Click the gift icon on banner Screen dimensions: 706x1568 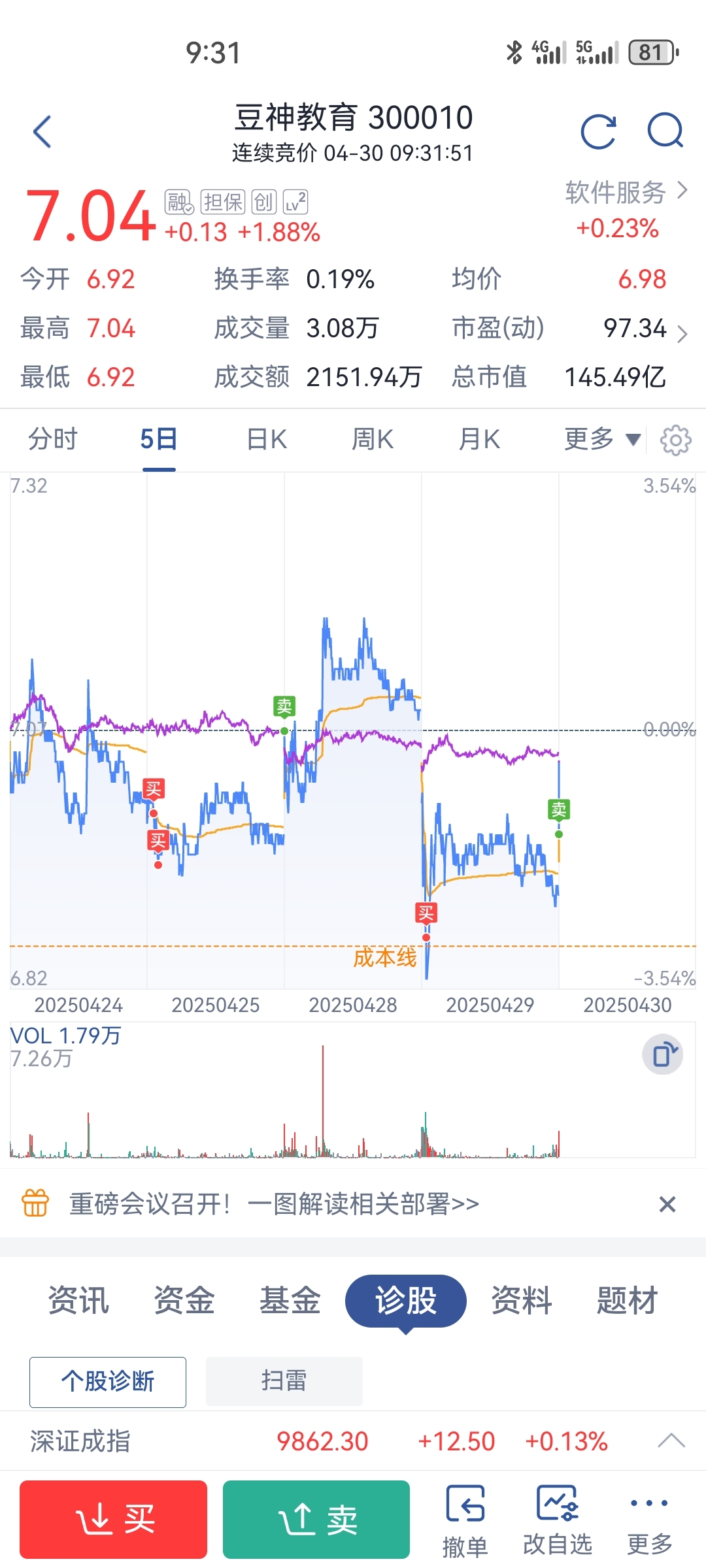coord(35,1203)
